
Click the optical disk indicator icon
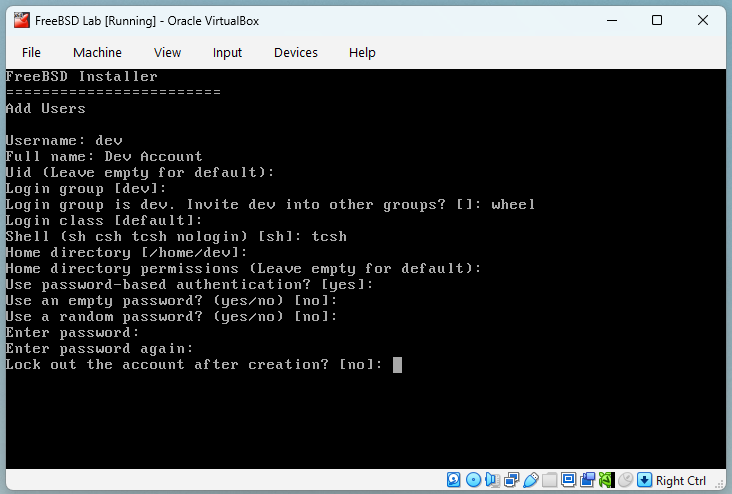[x=473, y=480]
